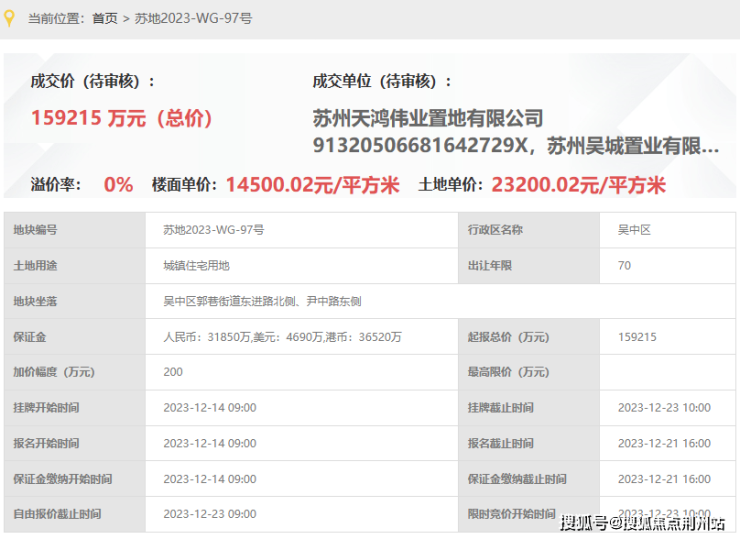The width and height of the screenshot is (740, 539).
Task: Click the 苏州天鸿伟业置地有限公司 company name
Action: tap(428, 118)
